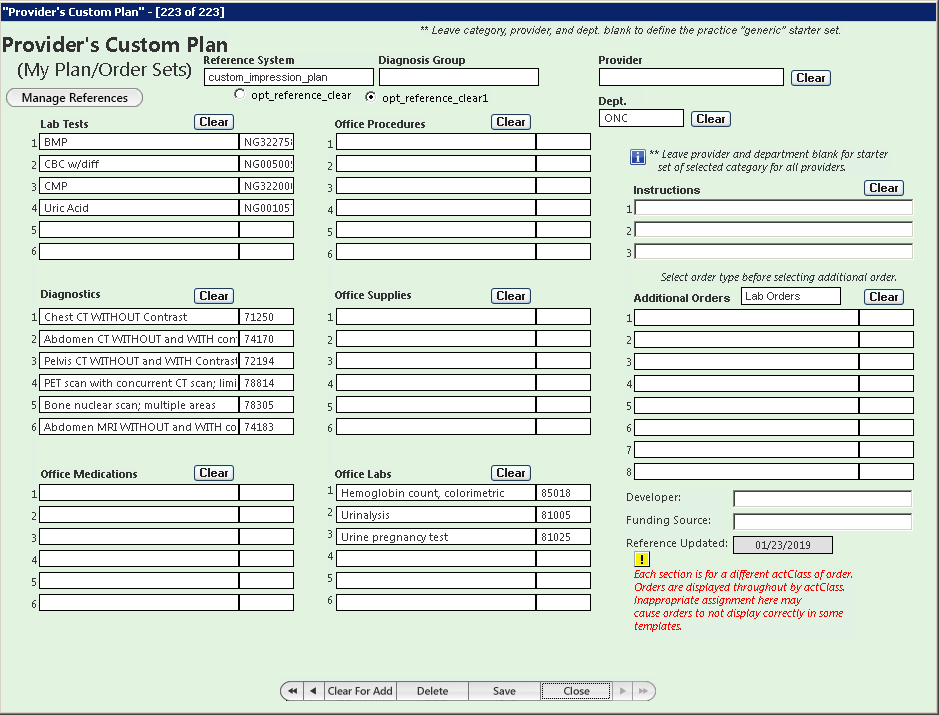Select the opt_reference_clear1 radio button
This screenshot has height=715, width=939.
[371, 96]
